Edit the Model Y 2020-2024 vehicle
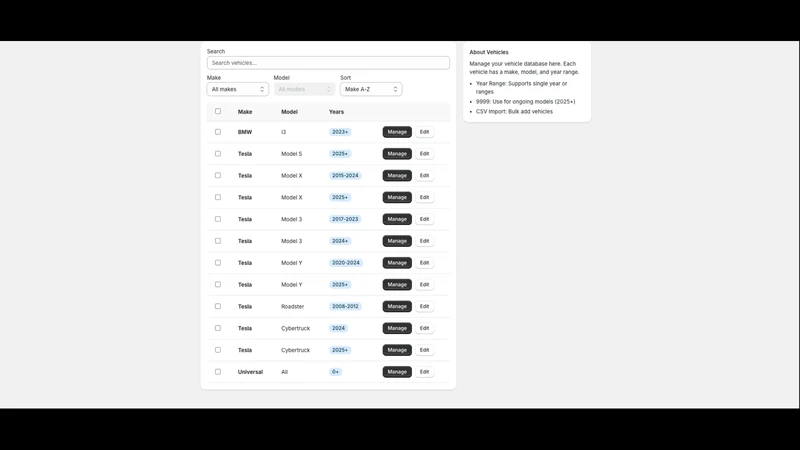The image size is (800, 450). 424,263
